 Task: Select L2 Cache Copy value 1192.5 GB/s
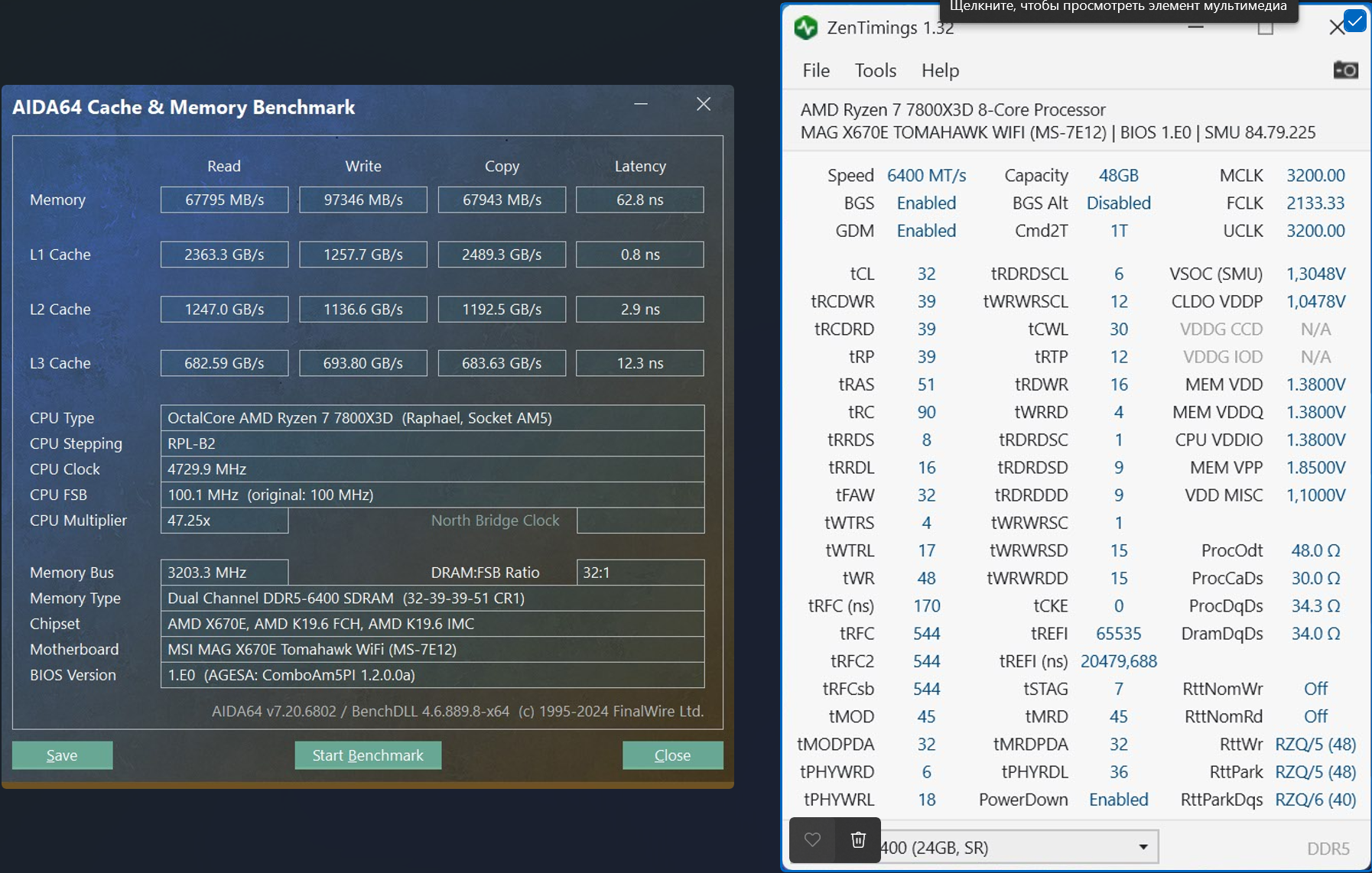(x=502, y=310)
